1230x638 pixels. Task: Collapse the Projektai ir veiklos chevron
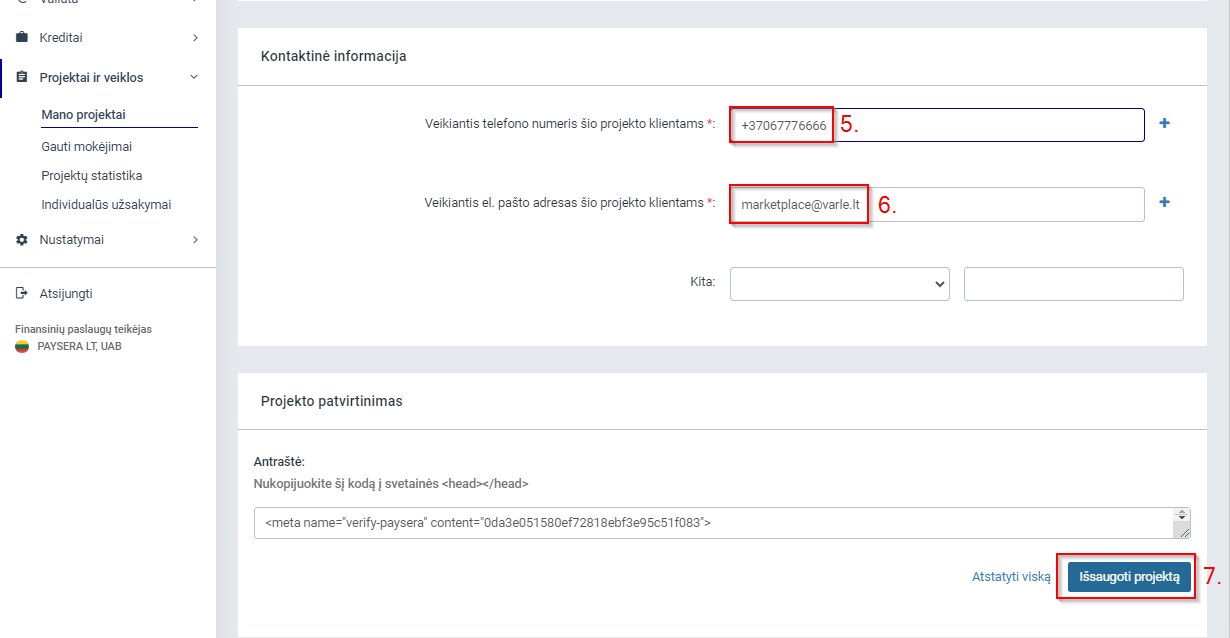click(x=194, y=77)
